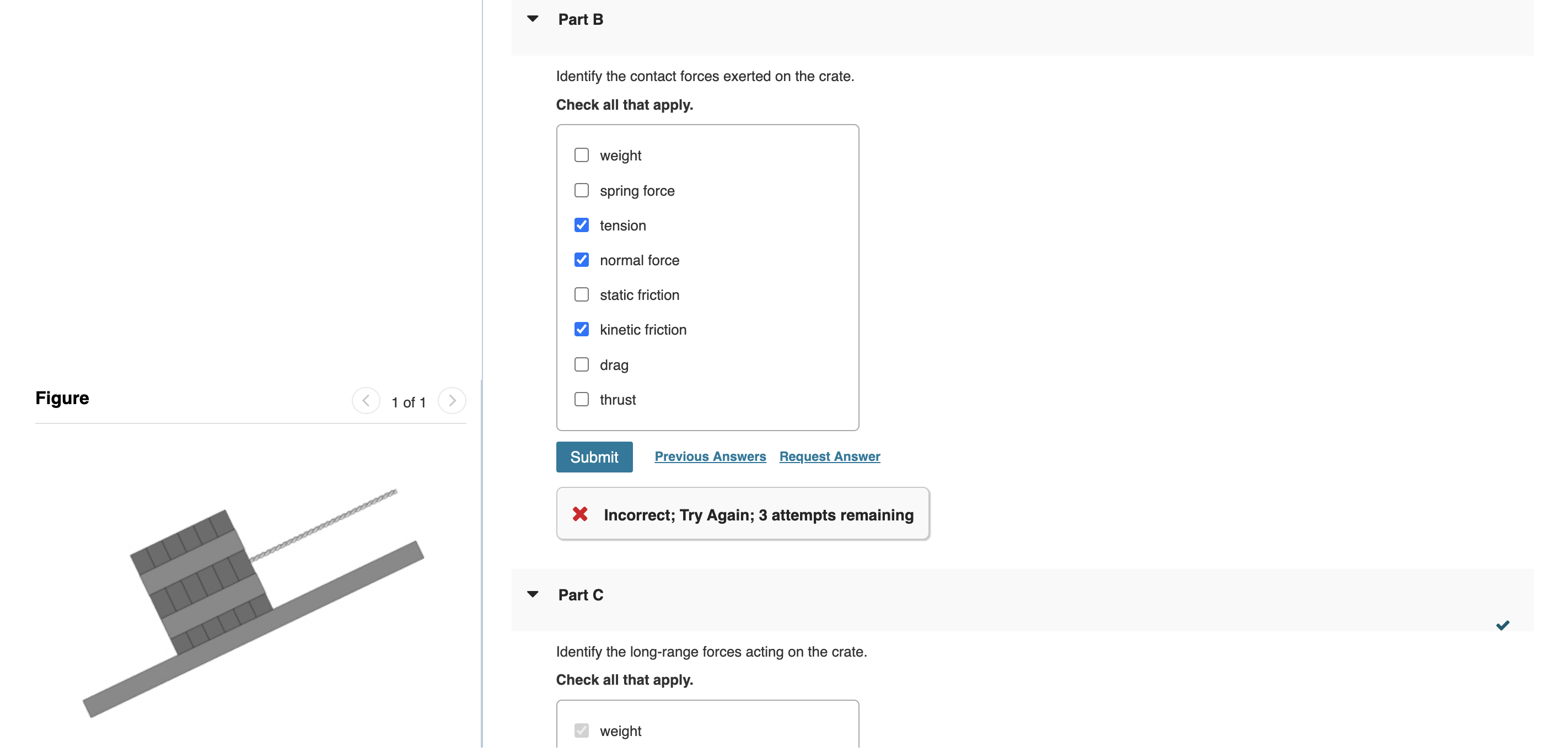
Task: Click Request Answer link
Action: coord(830,456)
